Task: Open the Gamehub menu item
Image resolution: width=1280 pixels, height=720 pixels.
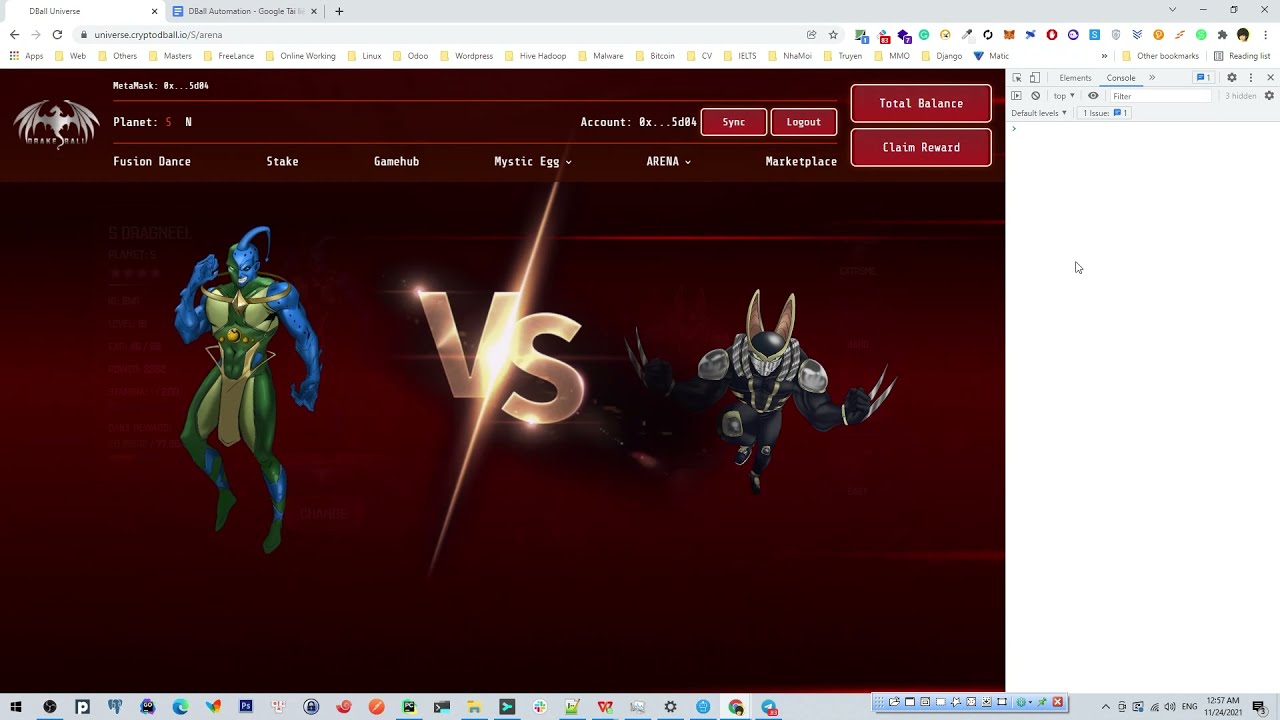Action: 396,161
